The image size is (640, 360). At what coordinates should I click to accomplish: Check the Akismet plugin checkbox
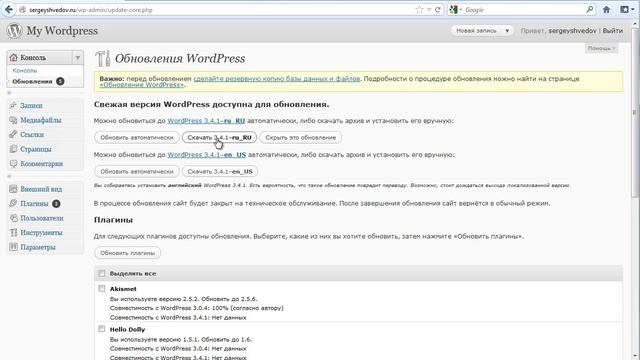(x=102, y=289)
